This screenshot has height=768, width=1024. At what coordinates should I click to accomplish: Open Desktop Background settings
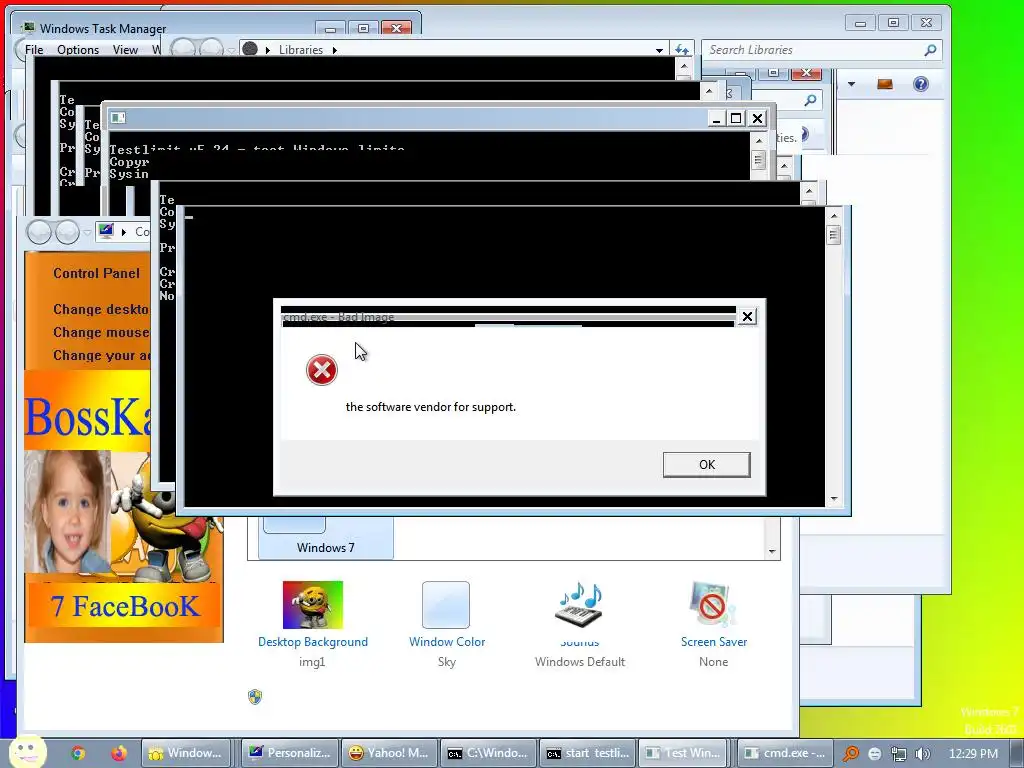pyautogui.click(x=313, y=642)
